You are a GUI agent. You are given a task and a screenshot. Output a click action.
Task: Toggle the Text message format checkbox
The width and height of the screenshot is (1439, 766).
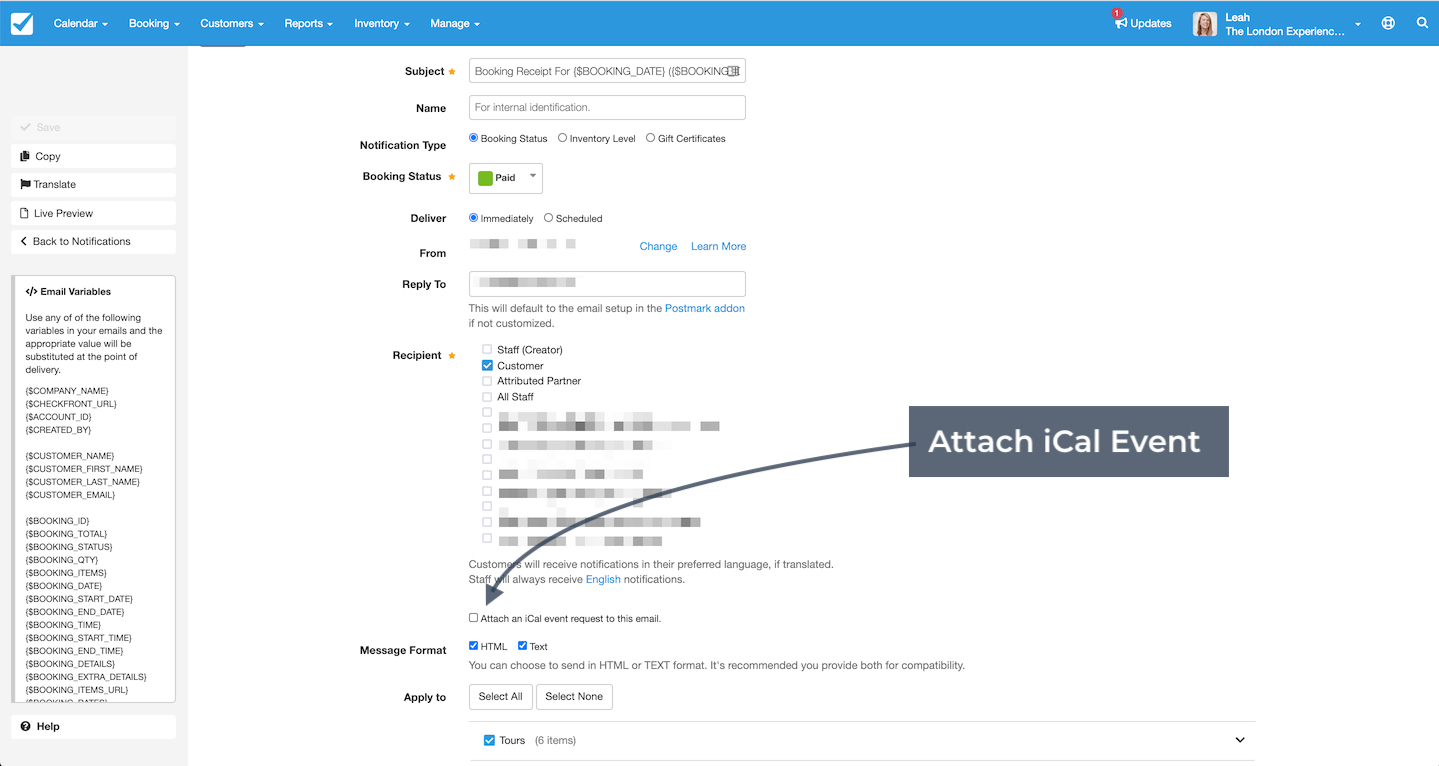point(522,646)
